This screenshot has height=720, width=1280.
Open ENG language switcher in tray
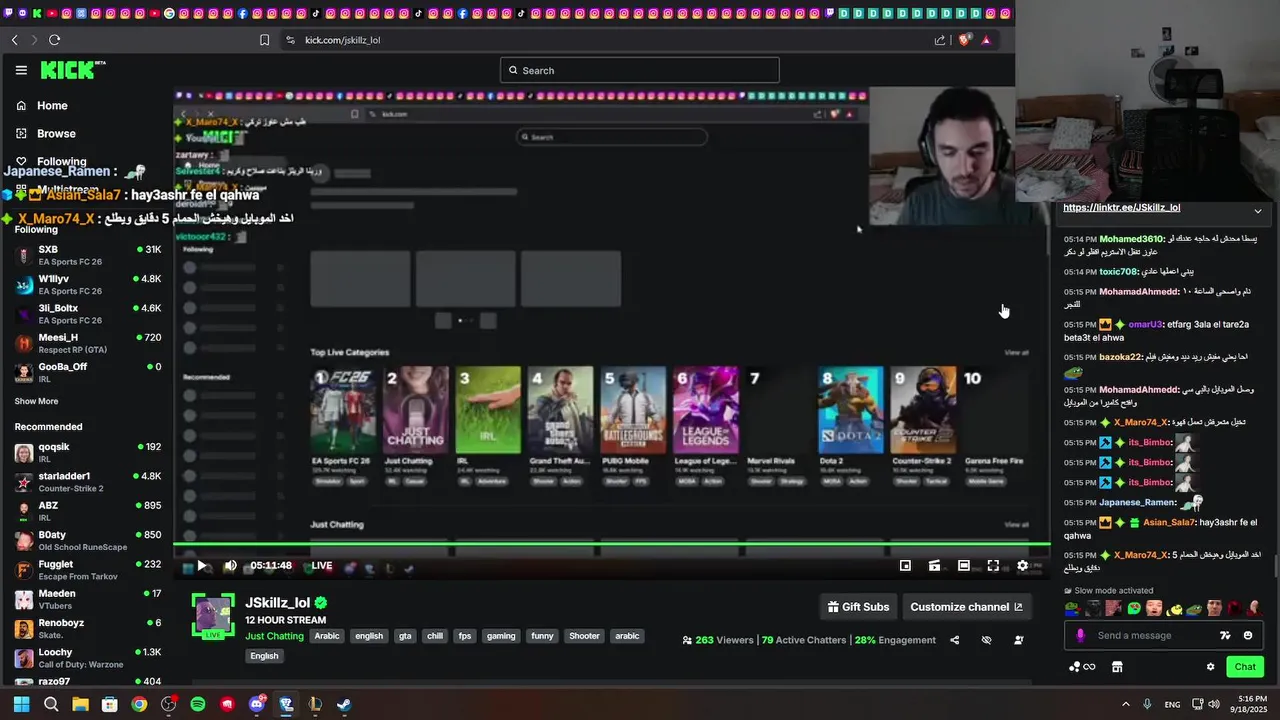[x=1172, y=704]
